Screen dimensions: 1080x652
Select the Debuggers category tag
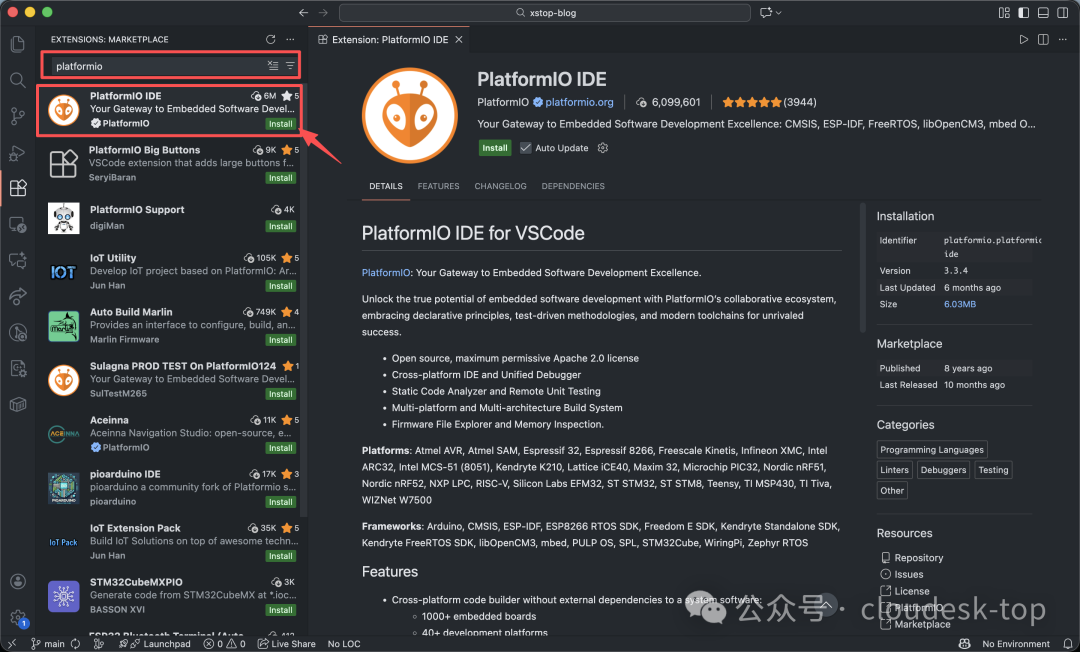pos(943,470)
